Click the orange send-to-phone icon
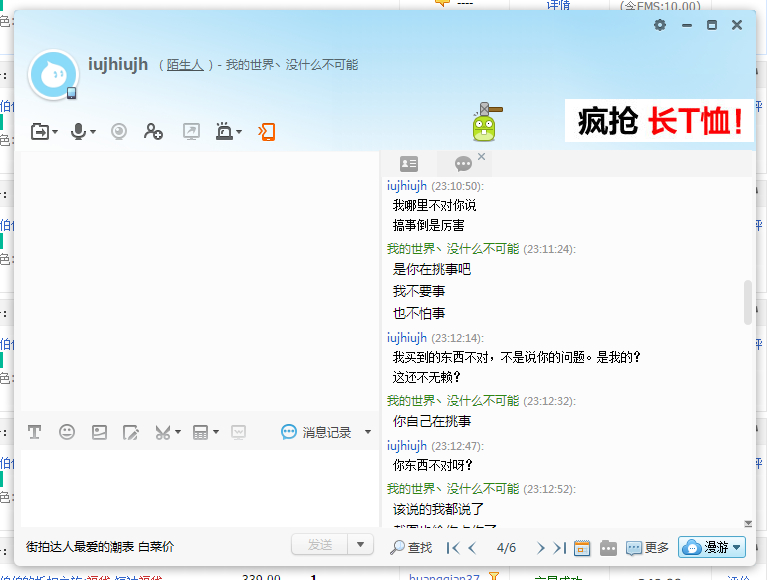The height and width of the screenshot is (580, 770). click(267, 132)
